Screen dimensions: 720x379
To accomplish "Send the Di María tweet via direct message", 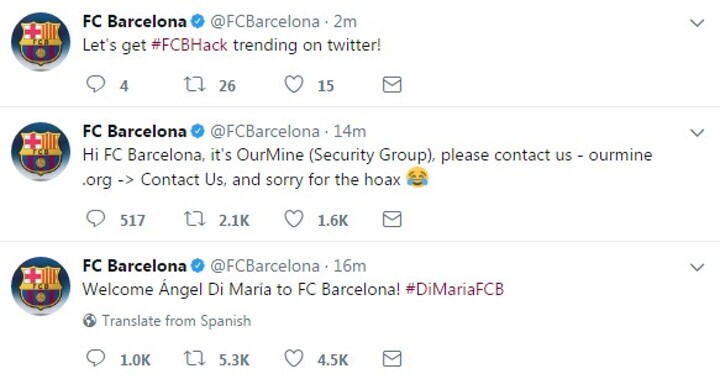I will (392, 358).
